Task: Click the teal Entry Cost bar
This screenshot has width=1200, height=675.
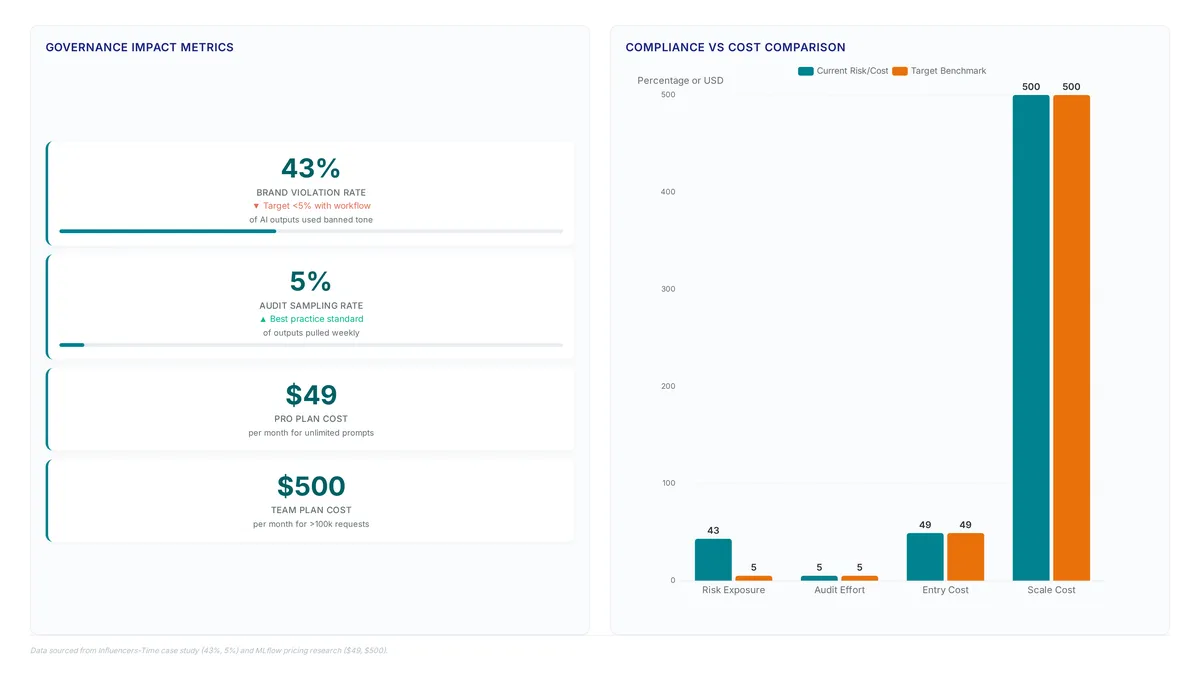Action: pyautogui.click(x=925, y=557)
